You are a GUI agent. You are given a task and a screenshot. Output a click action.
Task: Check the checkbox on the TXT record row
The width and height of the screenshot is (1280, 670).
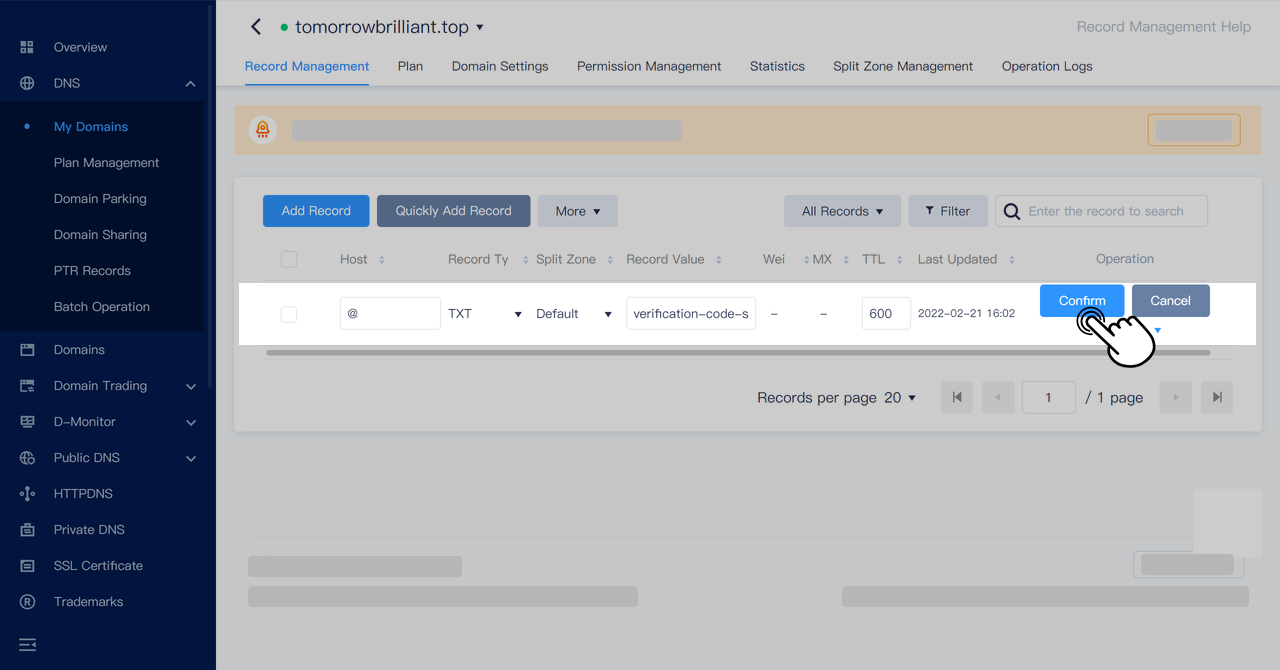[289, 313]
